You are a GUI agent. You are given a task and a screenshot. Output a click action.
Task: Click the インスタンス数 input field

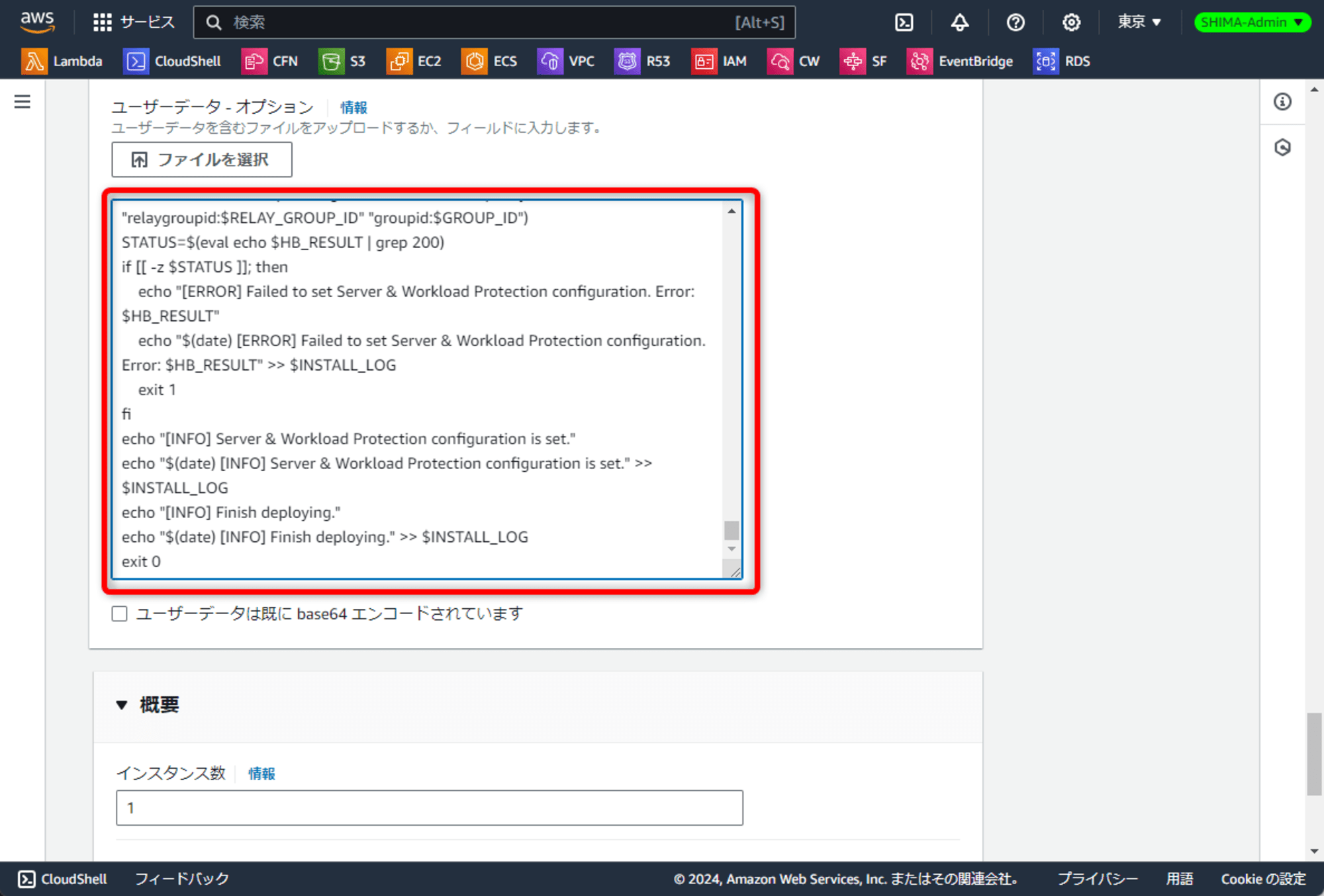(430, 808)
